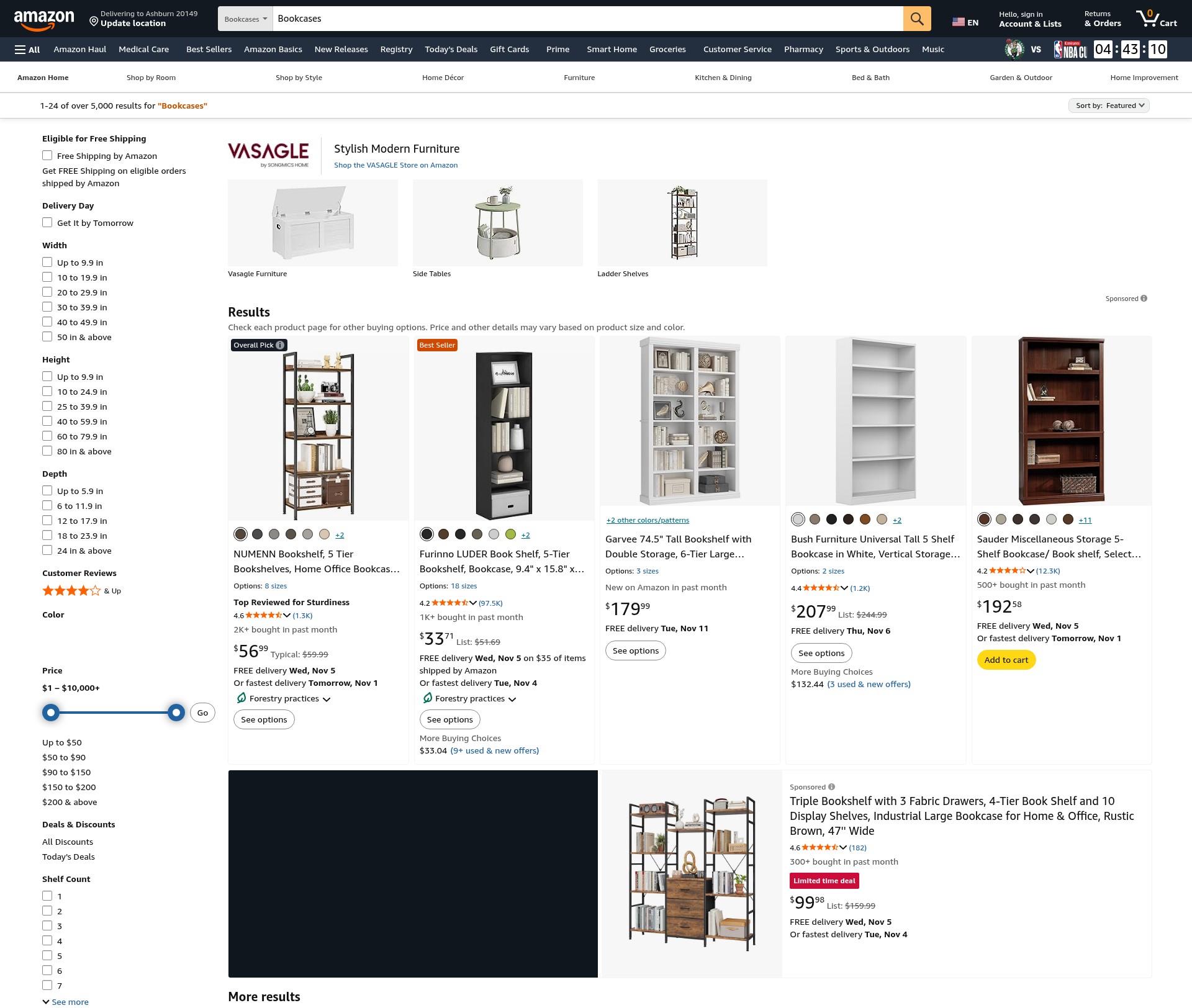The image size is (1192, 1008).
Task: Select Shop by Room tab
Action: tap(151, 78)
